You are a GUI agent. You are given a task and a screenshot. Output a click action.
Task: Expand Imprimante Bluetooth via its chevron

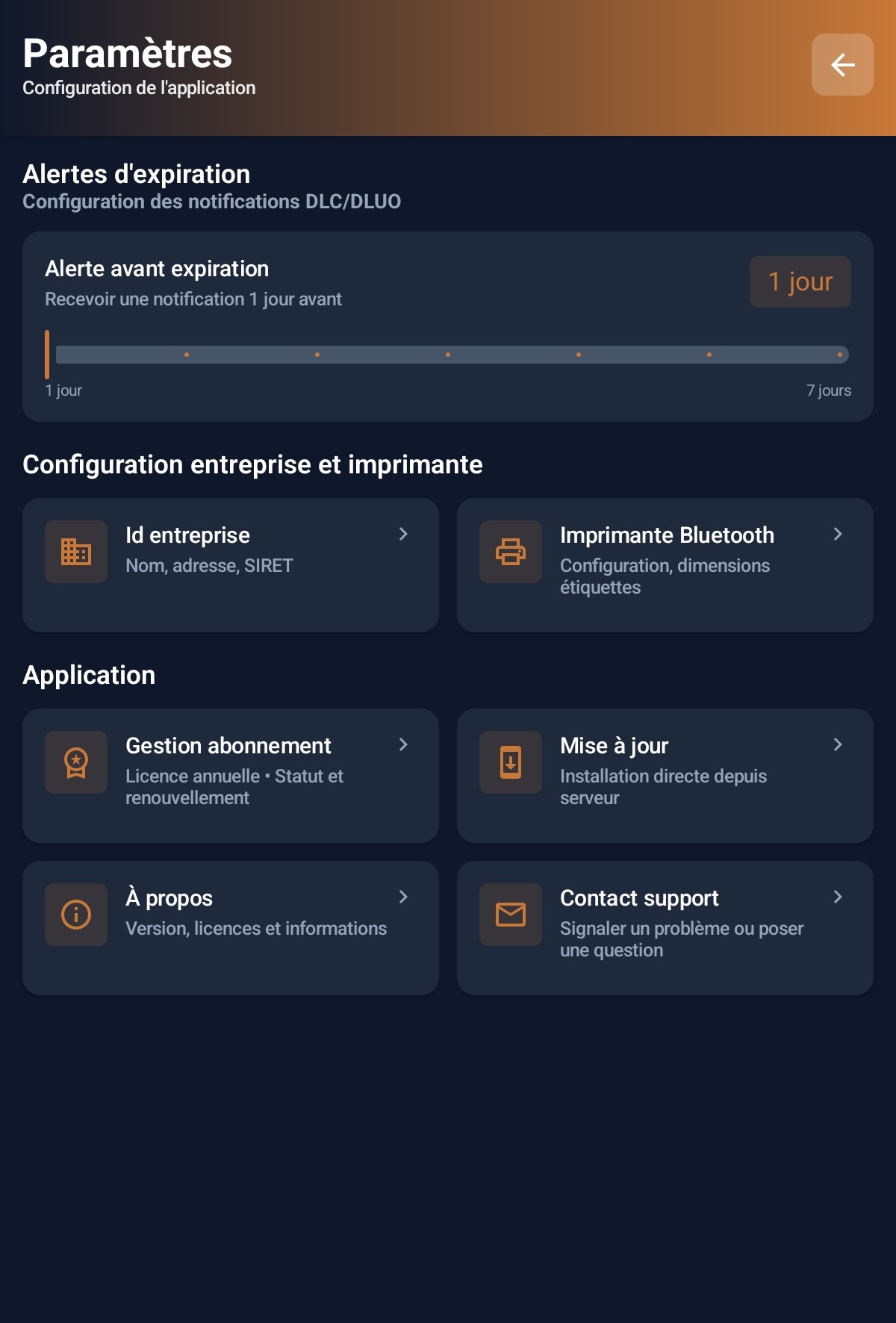click(839, 535)
